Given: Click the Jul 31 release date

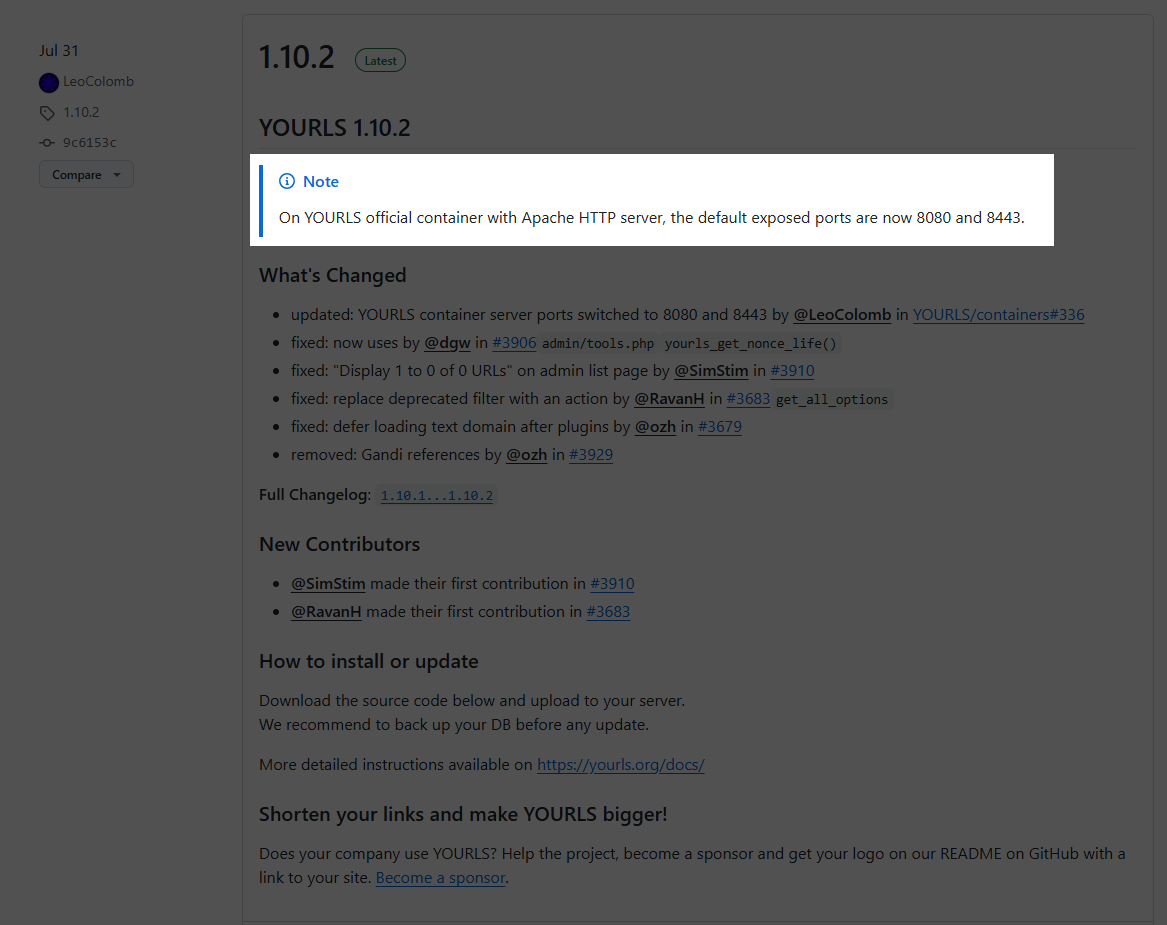Looking at the screenshot, I should click(x=59, y=51).
